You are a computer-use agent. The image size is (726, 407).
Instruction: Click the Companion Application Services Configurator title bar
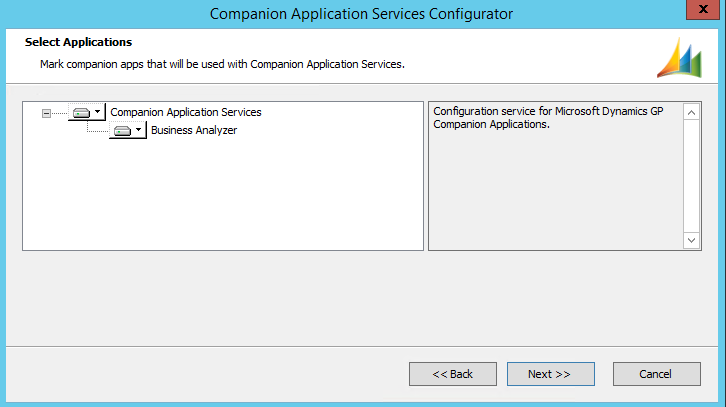click(x=362, y=13)
